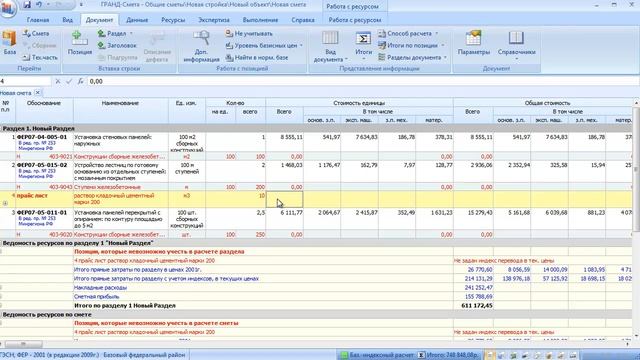The width and height of the screenshot is (640, 360).
Task: Save the document via quick access toolbar
Action: 27,5
